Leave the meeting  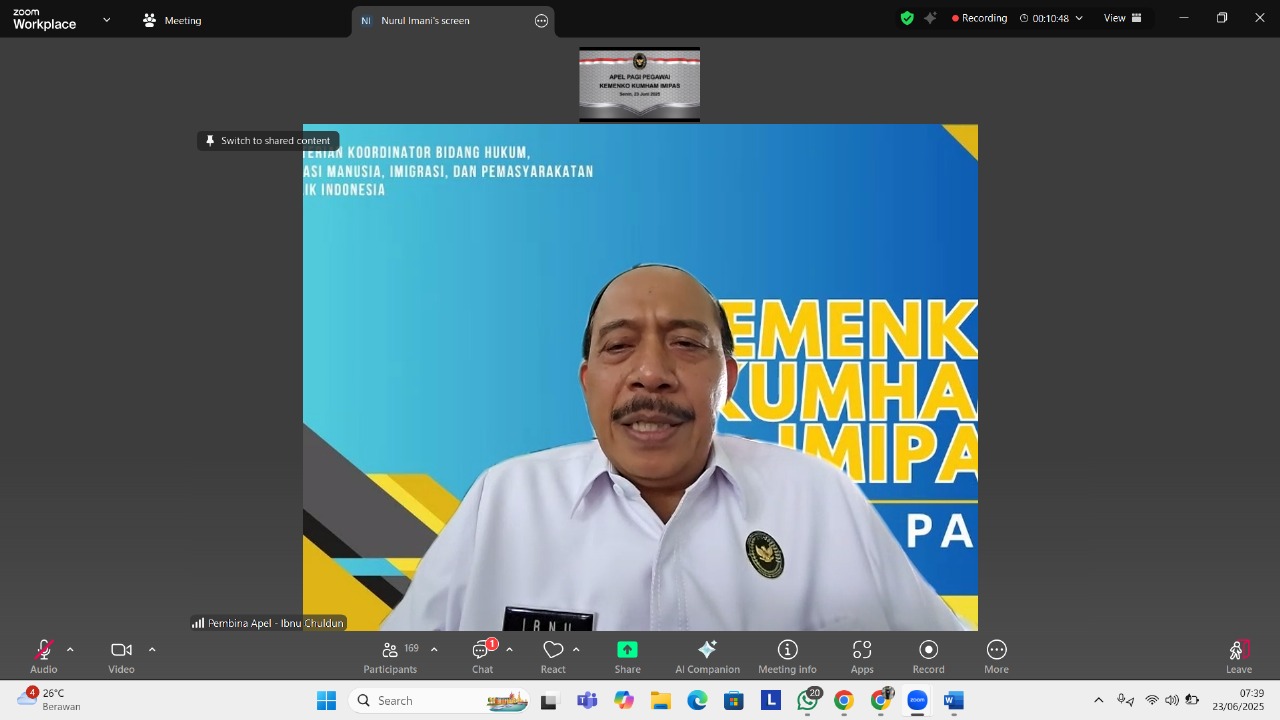pos(1238,656)
